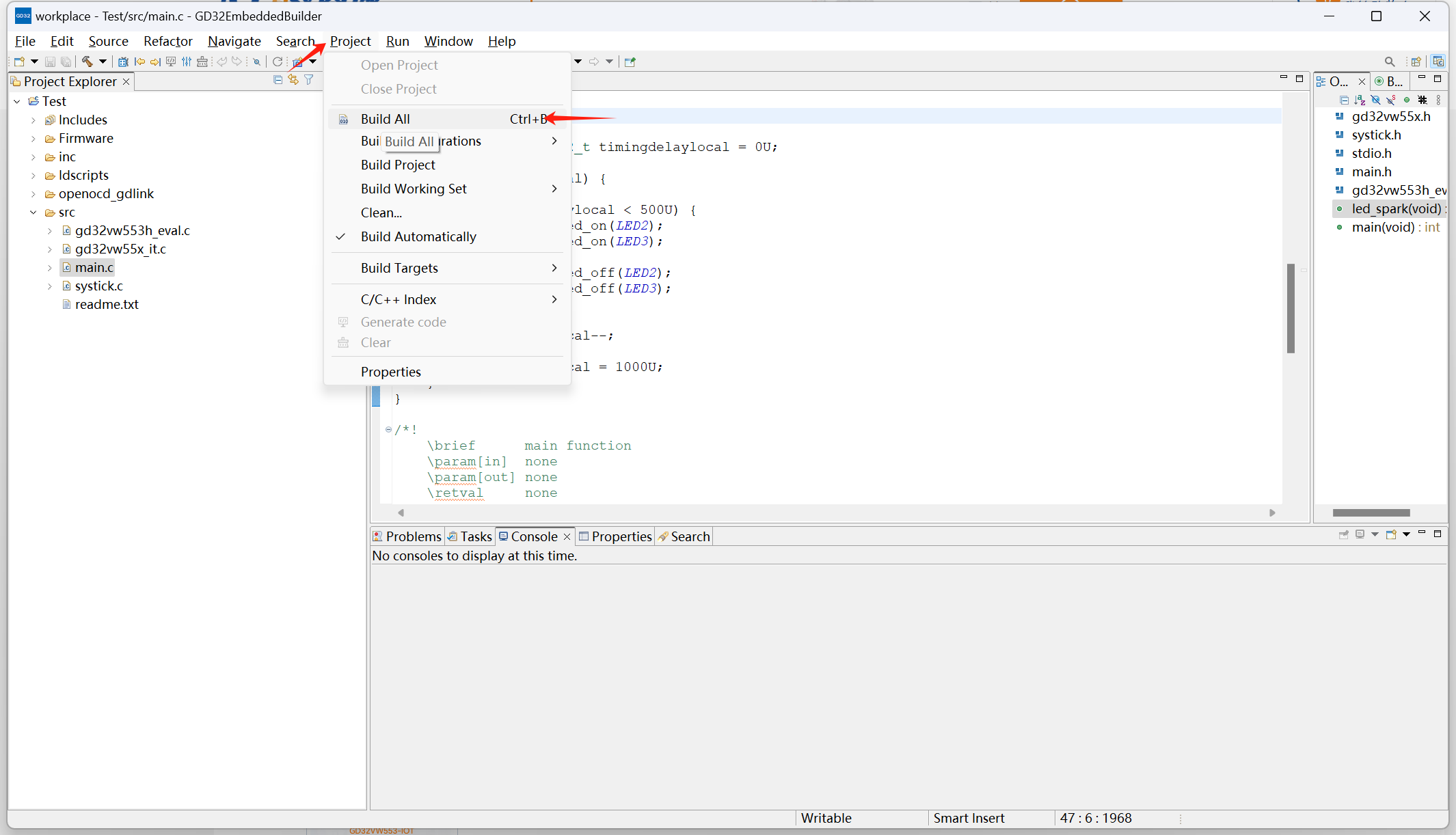Click the filter funnel icon in Project Explorer
1456x835 pixels.
[x=309, y=80]
